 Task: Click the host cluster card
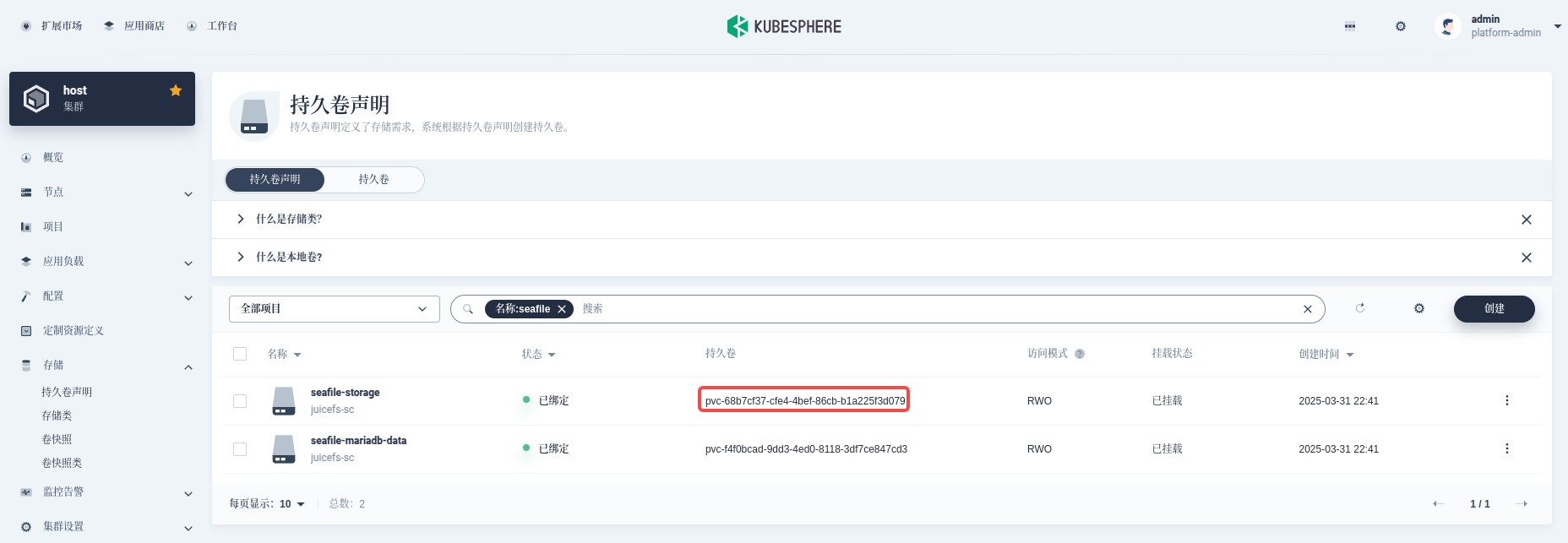point(102,99)
